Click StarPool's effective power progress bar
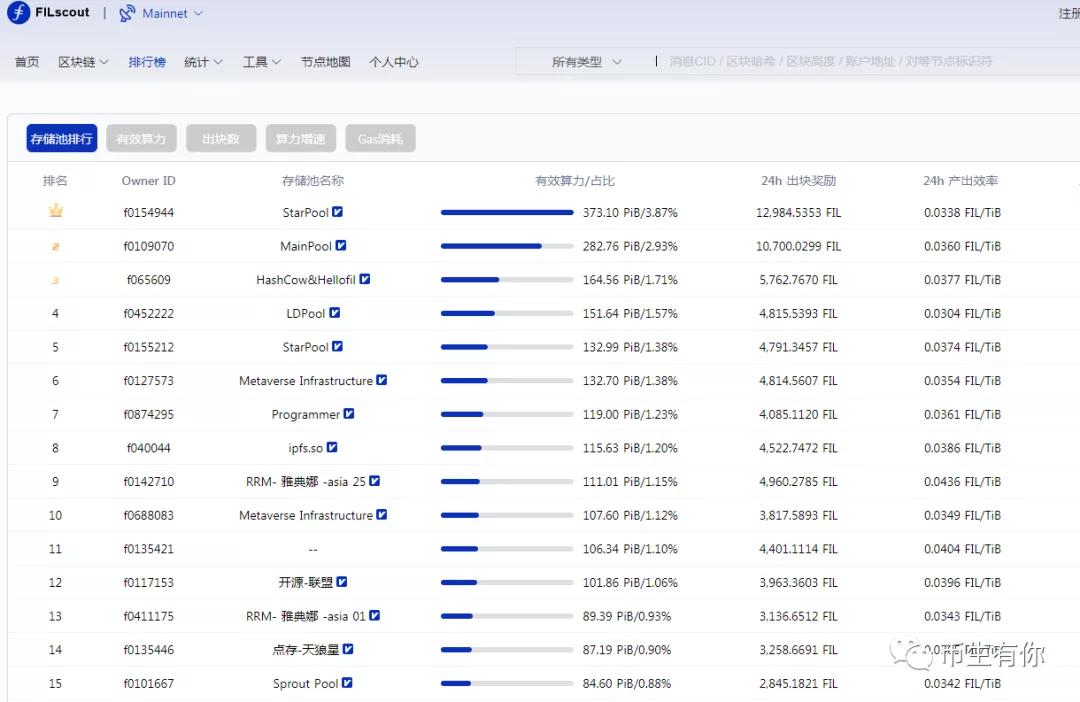This screenshot has width=1080, height=702. point(507,212)
